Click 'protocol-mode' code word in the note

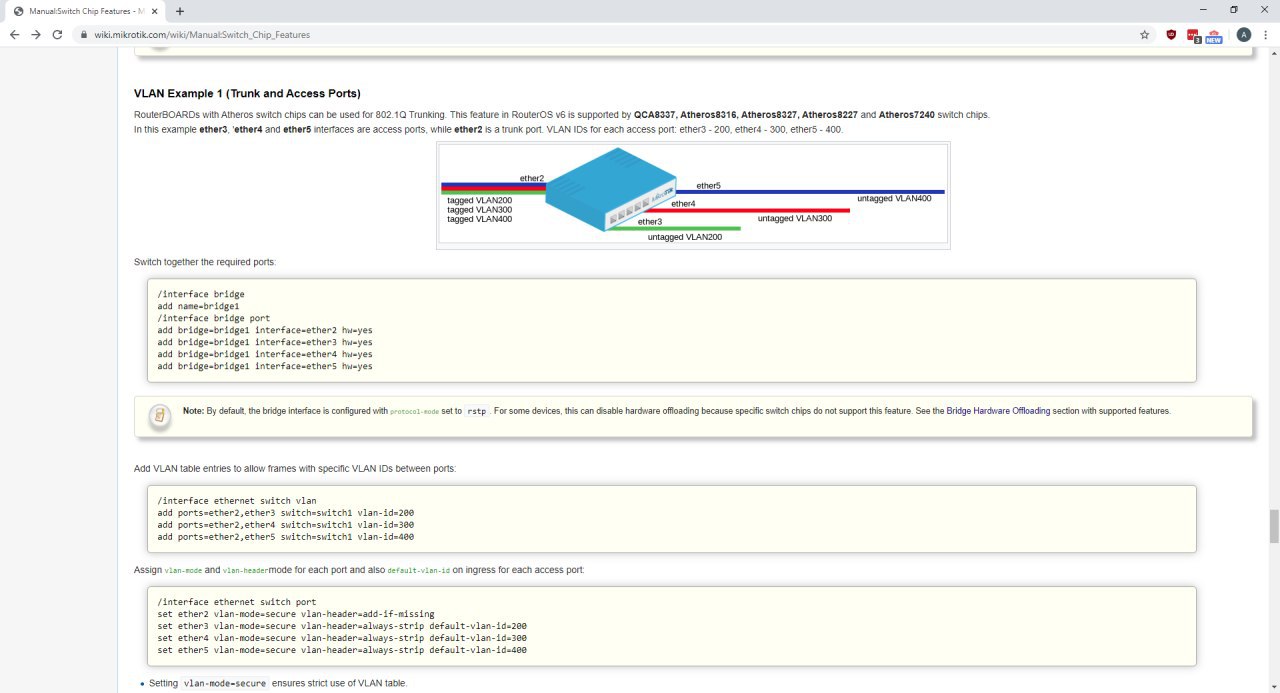[415, 412]
